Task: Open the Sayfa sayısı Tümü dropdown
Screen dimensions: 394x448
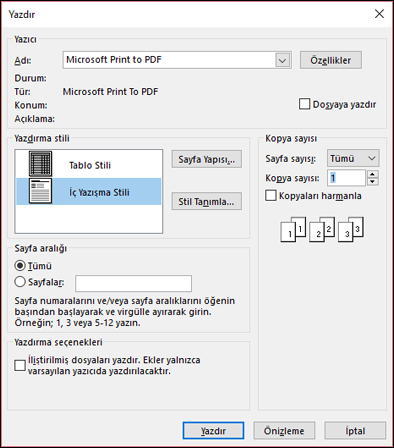Action: [x=353, y=158]
